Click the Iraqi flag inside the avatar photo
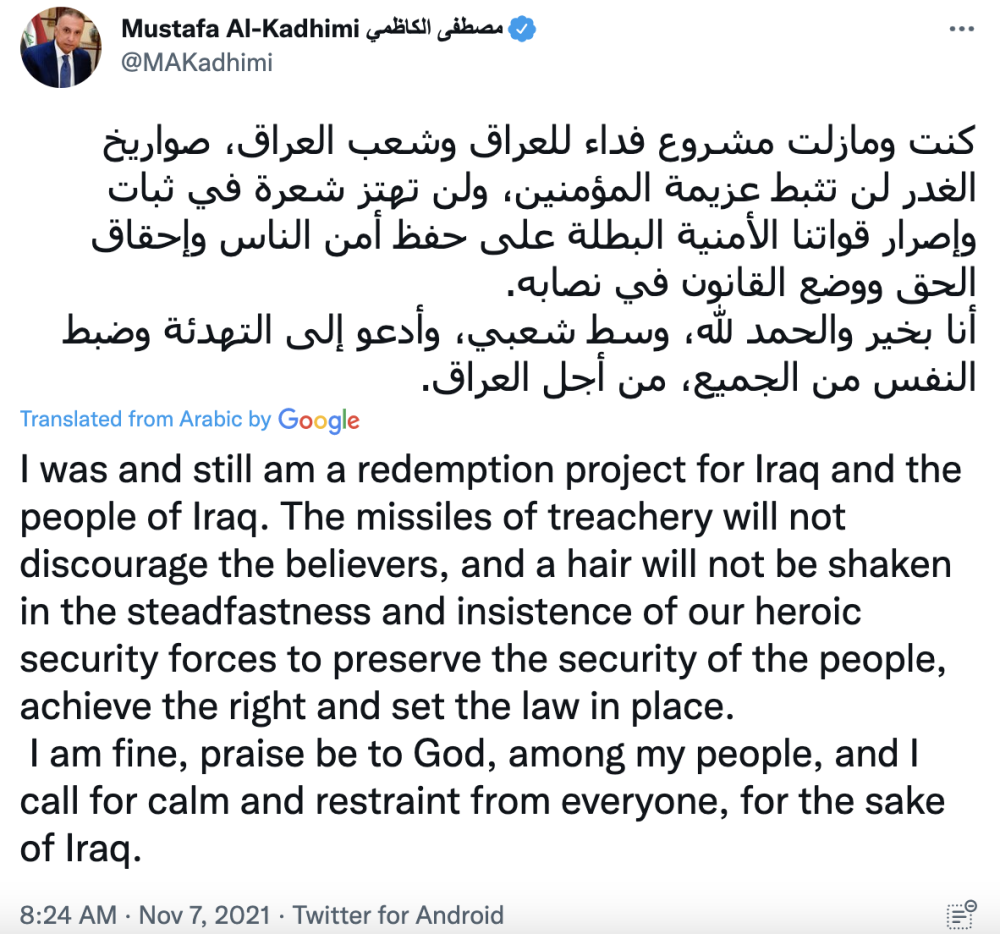The width and height of the screenshot is (1000, 934). 29,36
